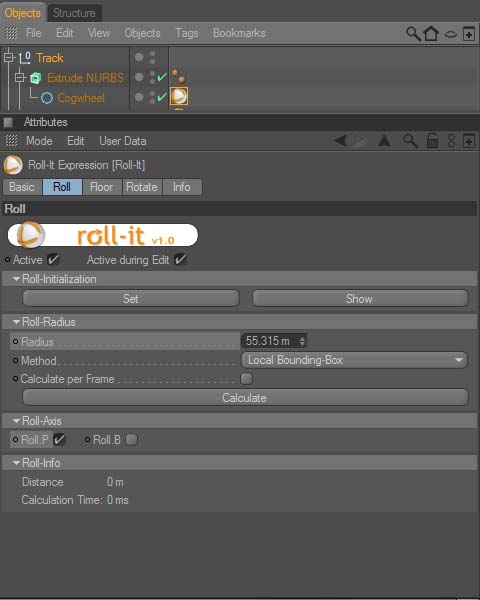The width and height of the screenshot is (480, 600).
Task: Collapse the Roll-Initialization section
Action: click(16, 279)
